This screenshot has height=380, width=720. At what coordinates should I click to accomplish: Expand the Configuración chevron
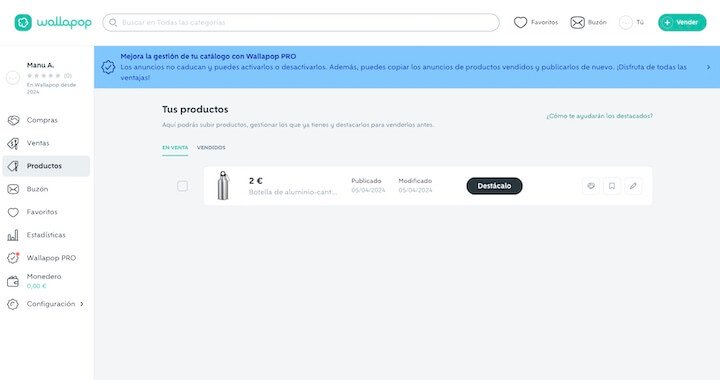pyautogui.click(x=82, y=304)
